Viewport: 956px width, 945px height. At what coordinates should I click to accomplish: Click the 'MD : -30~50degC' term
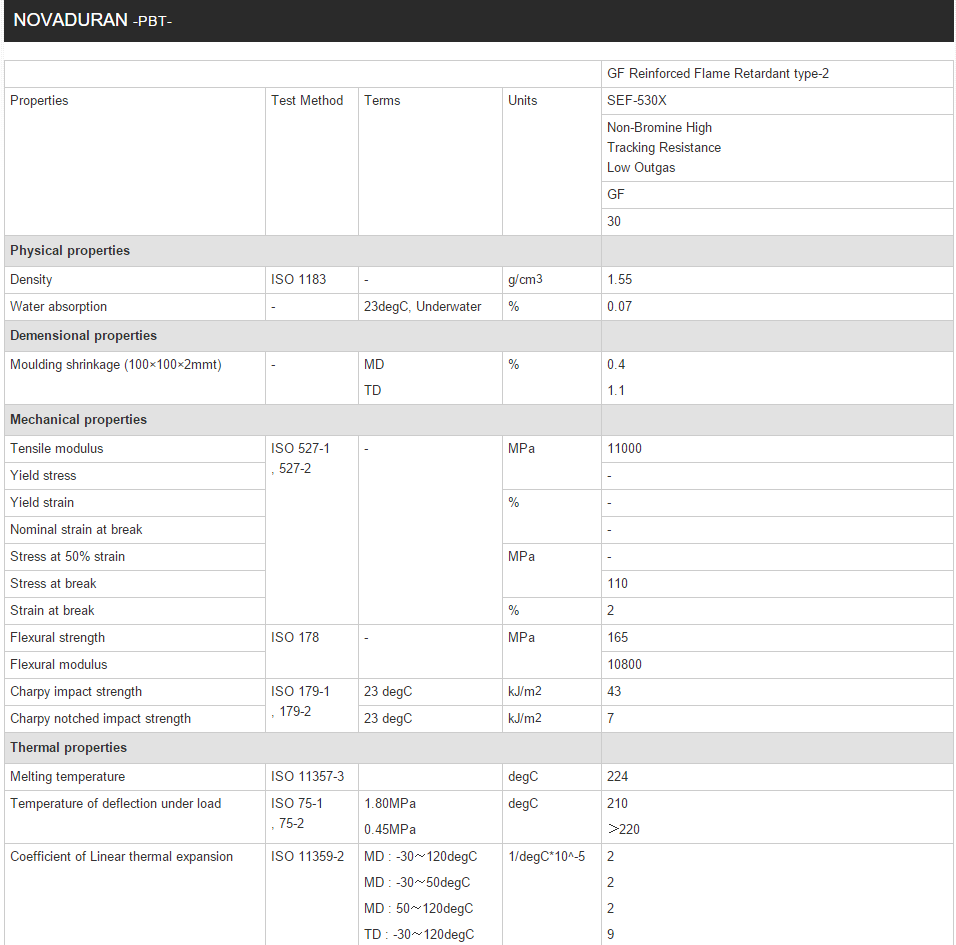pos(417,883)
